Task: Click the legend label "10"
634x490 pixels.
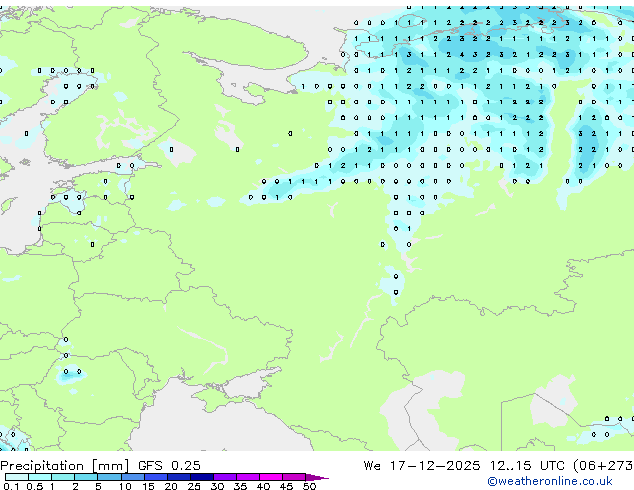Action: click(125, 486)
